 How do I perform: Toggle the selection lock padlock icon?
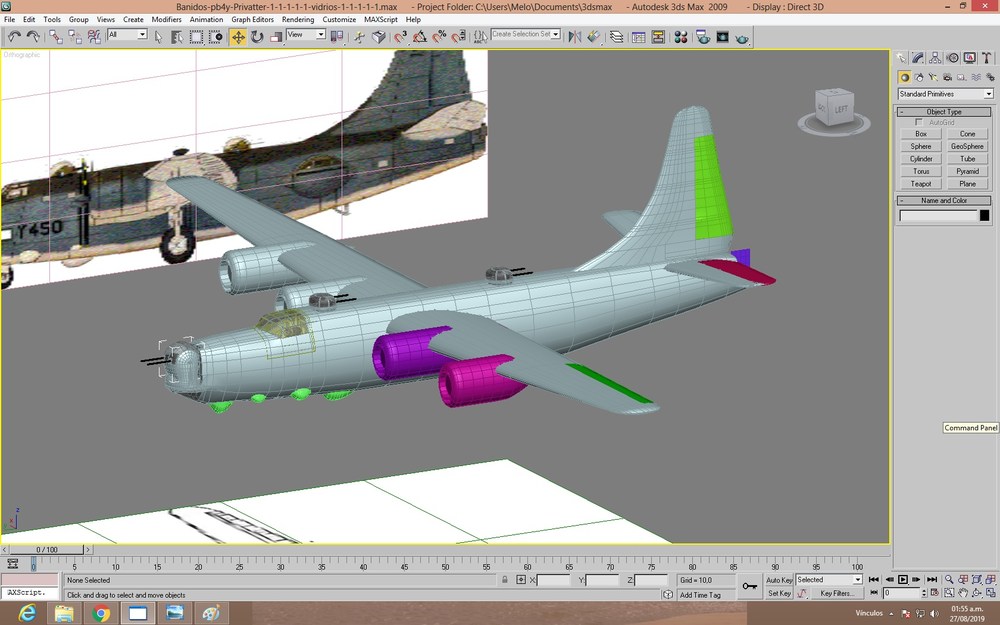tap(504, 580)
